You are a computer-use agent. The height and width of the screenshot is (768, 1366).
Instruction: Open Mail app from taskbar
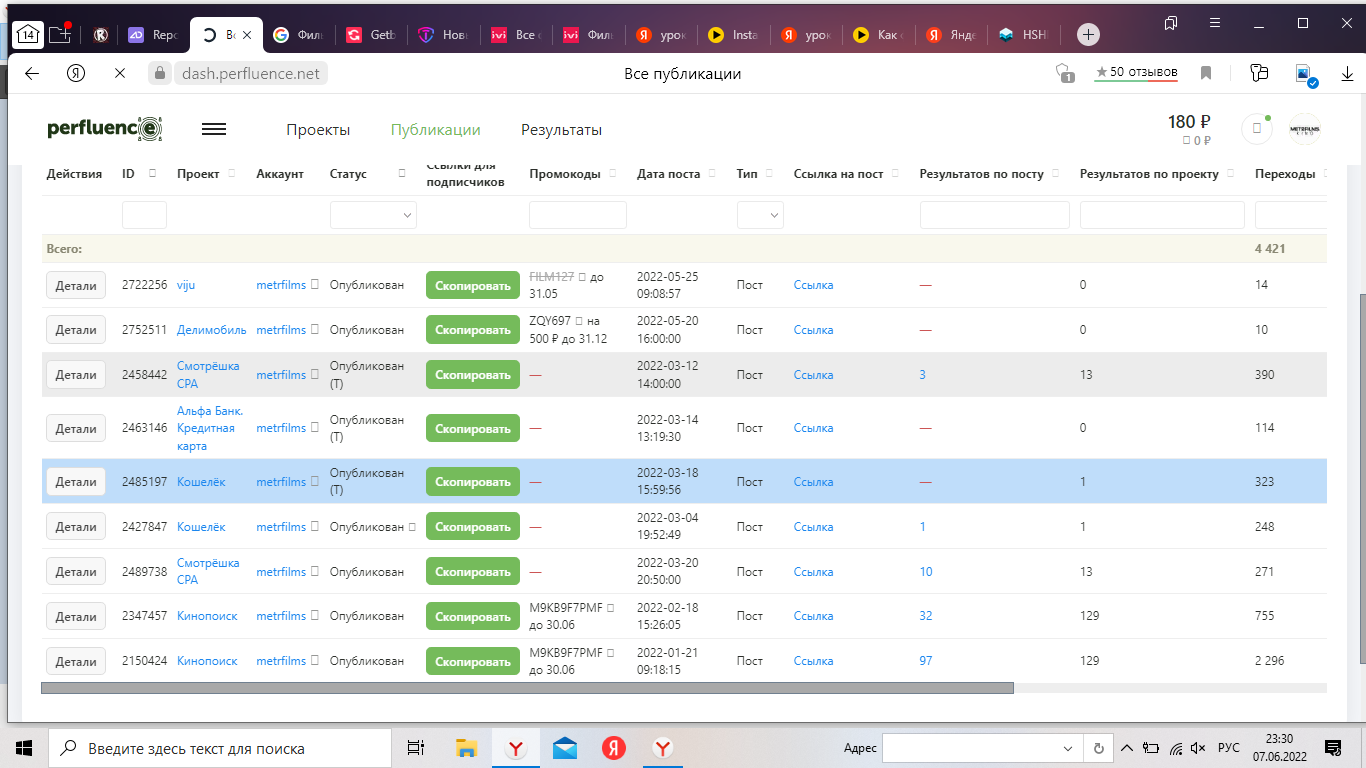coord(565,748)
